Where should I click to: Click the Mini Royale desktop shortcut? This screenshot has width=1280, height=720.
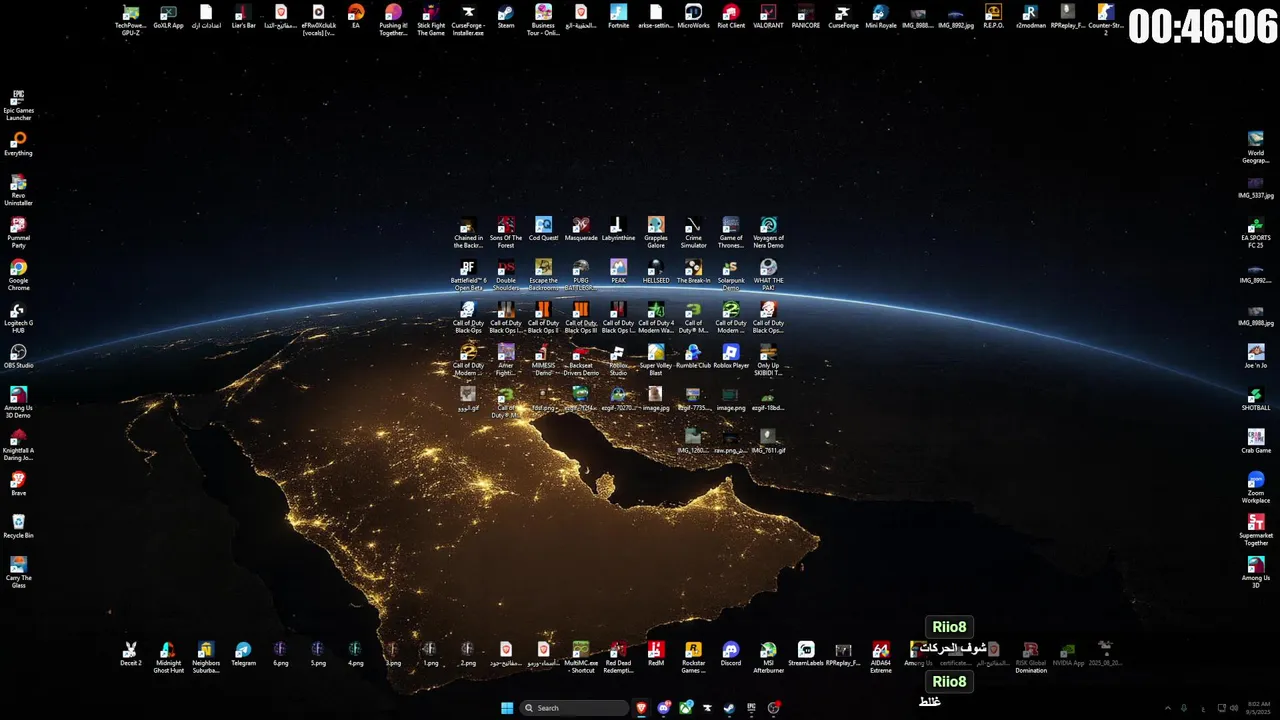point(881,17)
